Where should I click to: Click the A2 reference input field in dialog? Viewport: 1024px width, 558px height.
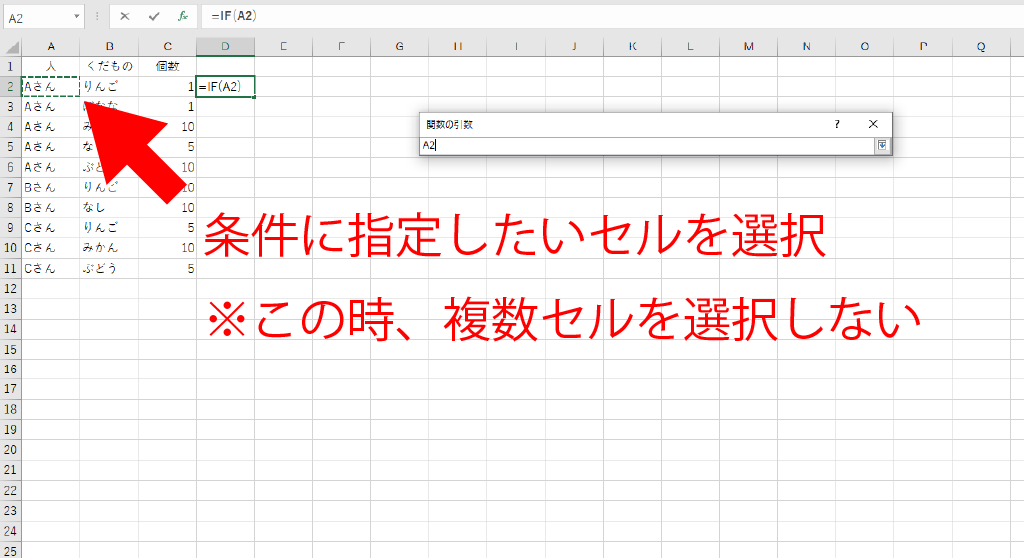tap(645, 146)
